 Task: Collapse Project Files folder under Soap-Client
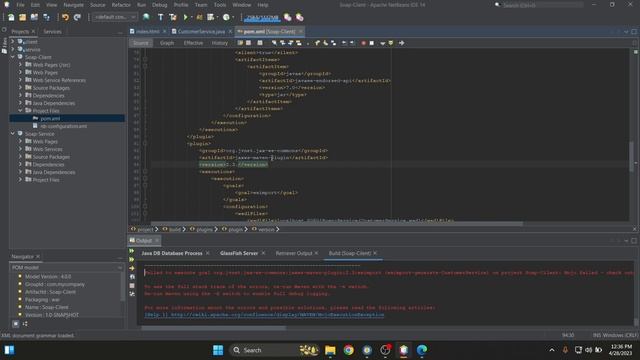20,111
